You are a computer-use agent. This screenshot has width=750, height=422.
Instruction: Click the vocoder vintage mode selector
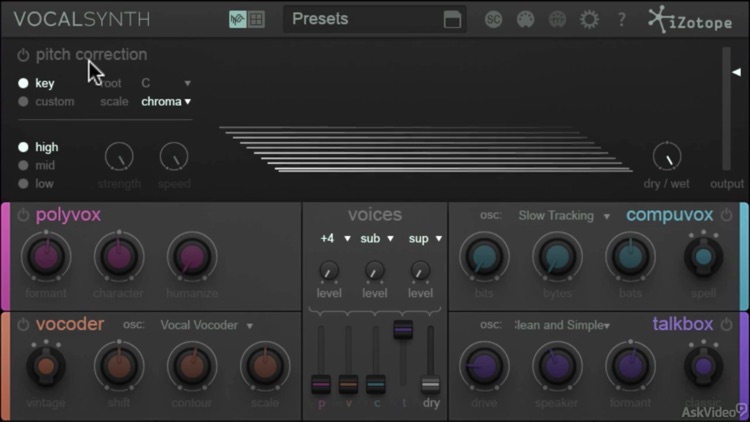(46, 366)
